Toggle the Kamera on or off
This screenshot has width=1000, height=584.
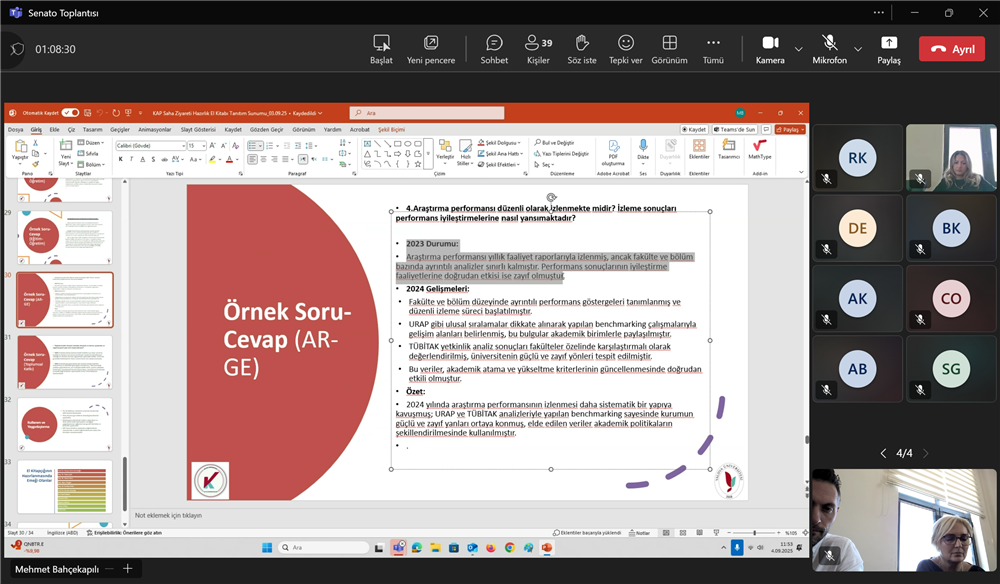coord(770,50)
